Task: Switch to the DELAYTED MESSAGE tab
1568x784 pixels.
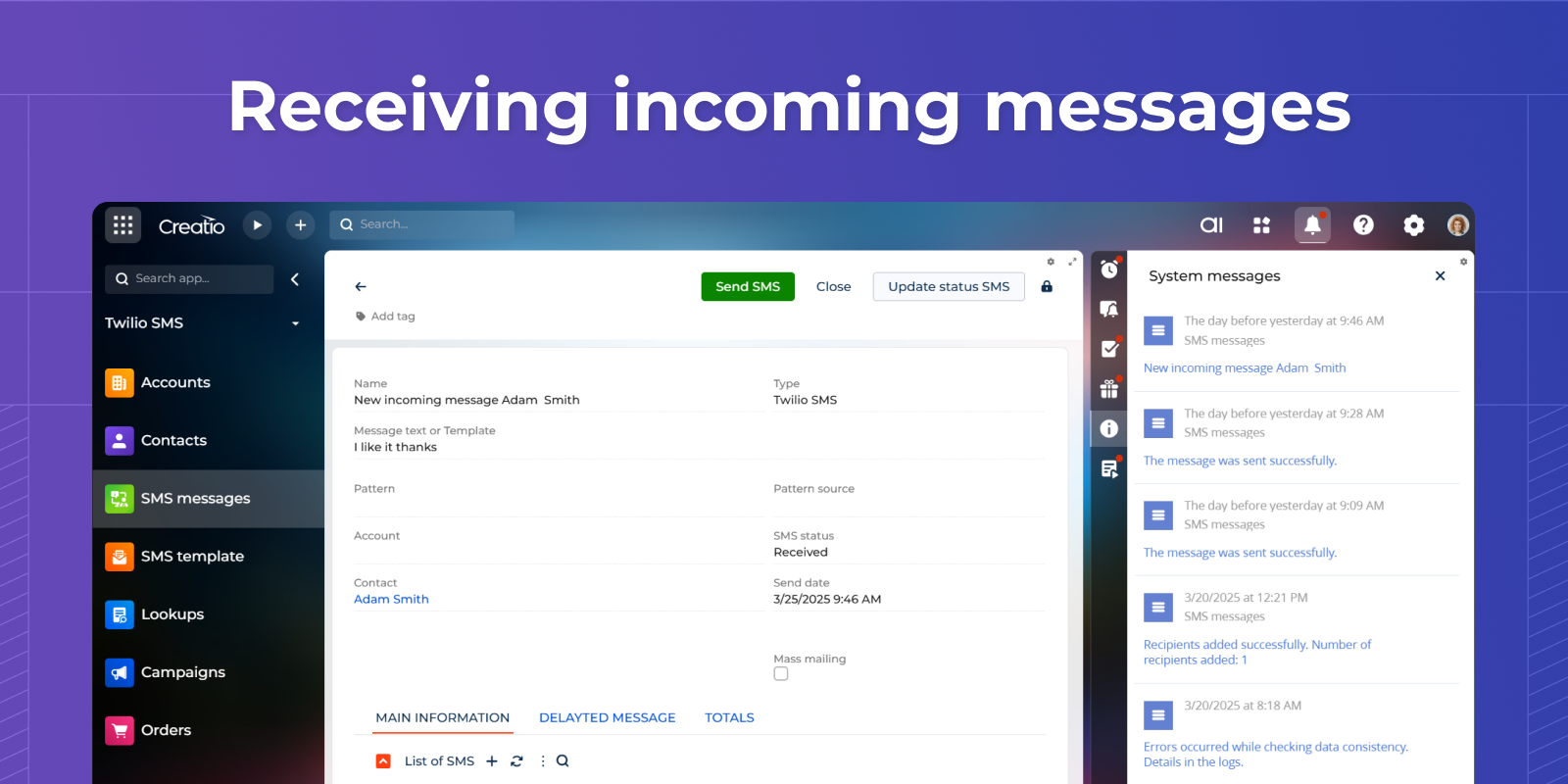Action: 607,717
